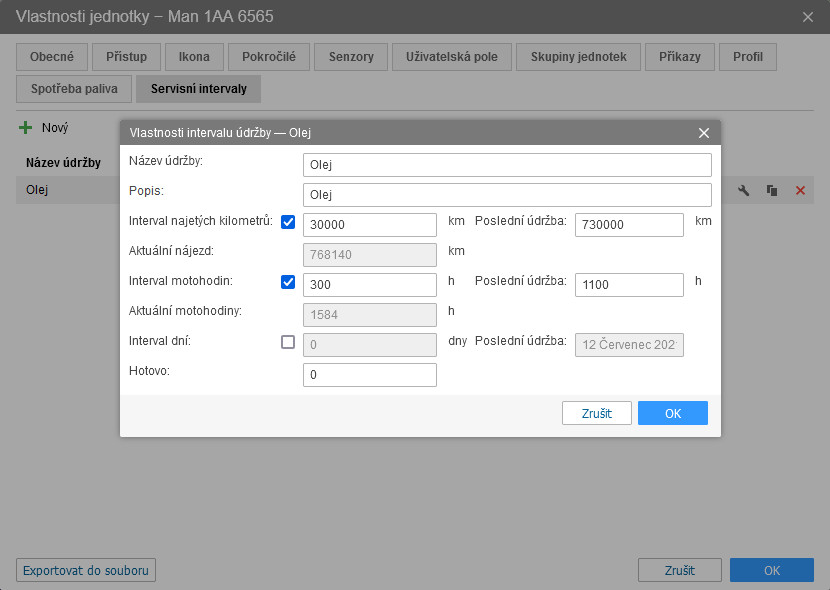This screenshot has width=830, height=590.
Task: Open the Poslední údržba date field
Action: 629,345
